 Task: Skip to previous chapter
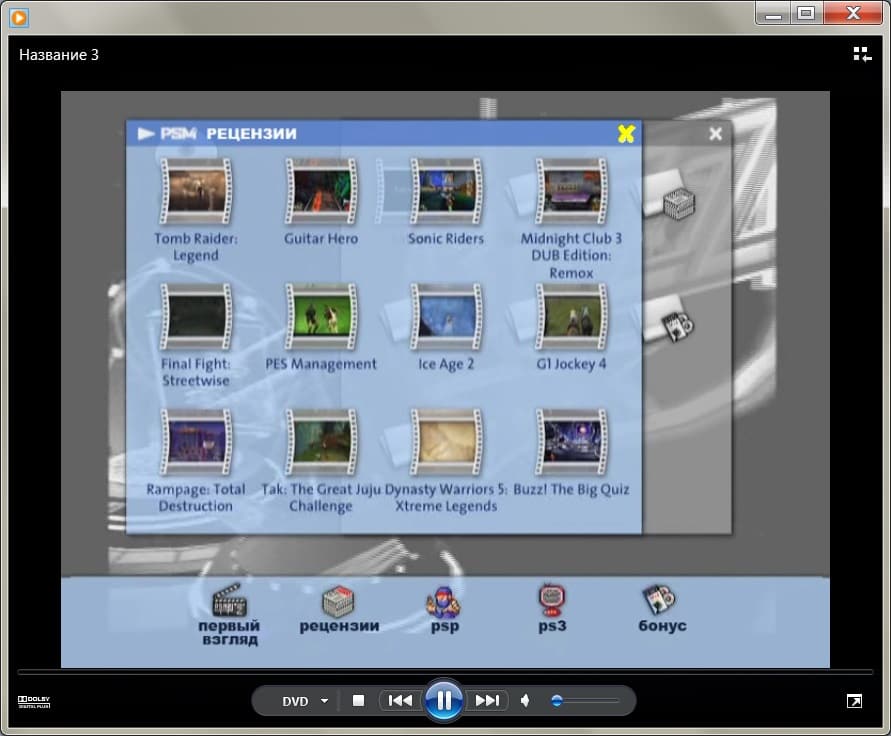[x=401, y=701]
